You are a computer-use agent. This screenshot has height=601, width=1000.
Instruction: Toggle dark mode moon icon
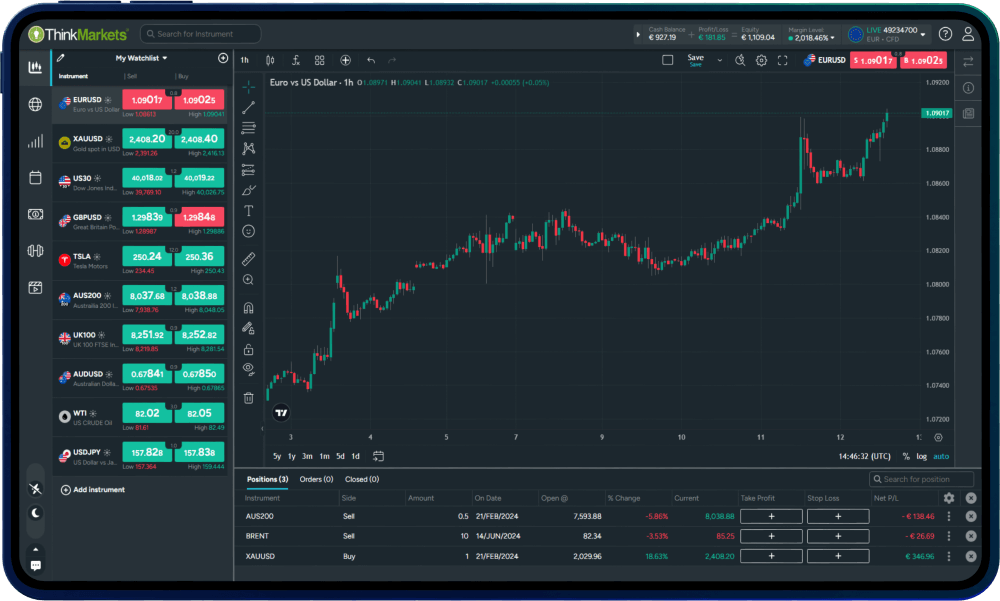pyautogui.click(x=36, y=513)
